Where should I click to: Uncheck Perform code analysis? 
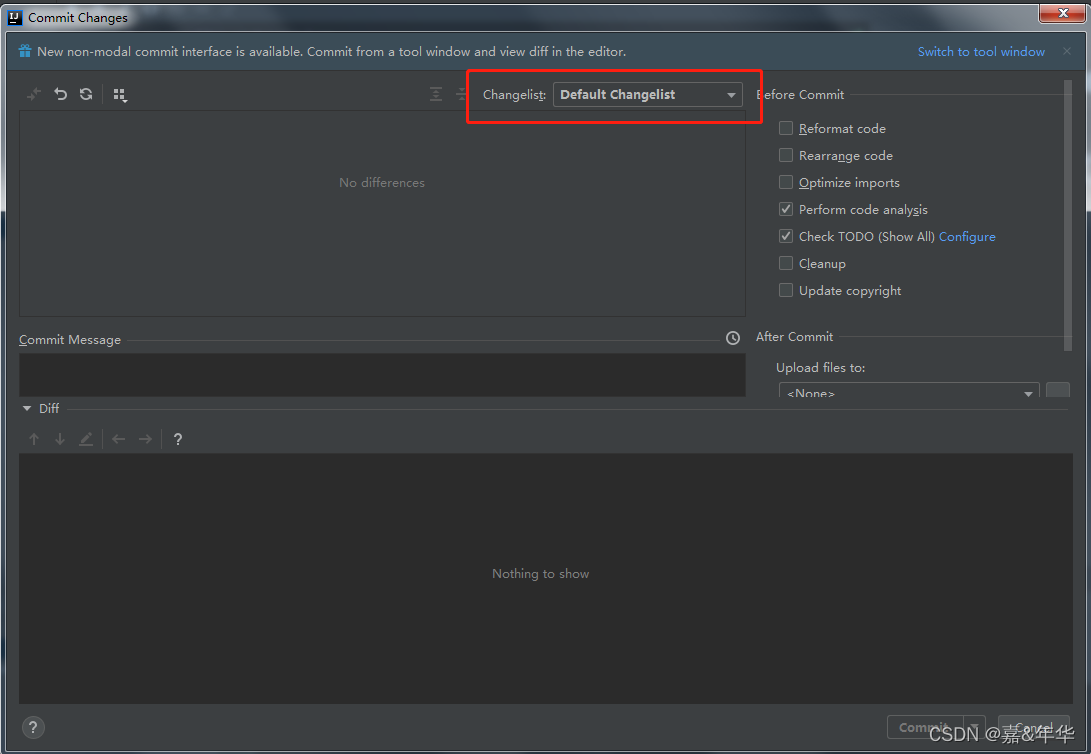point(786,209)
